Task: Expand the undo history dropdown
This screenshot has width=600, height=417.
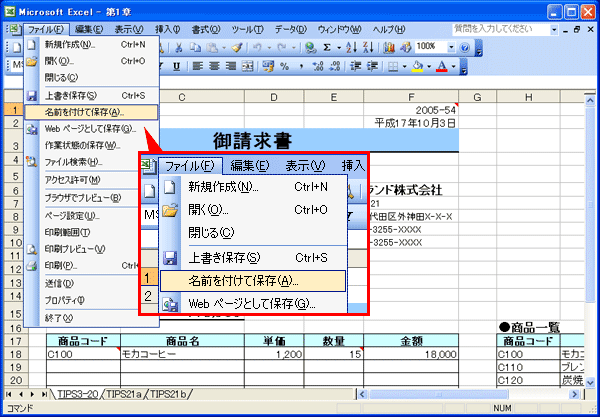Action: [267, 47]
